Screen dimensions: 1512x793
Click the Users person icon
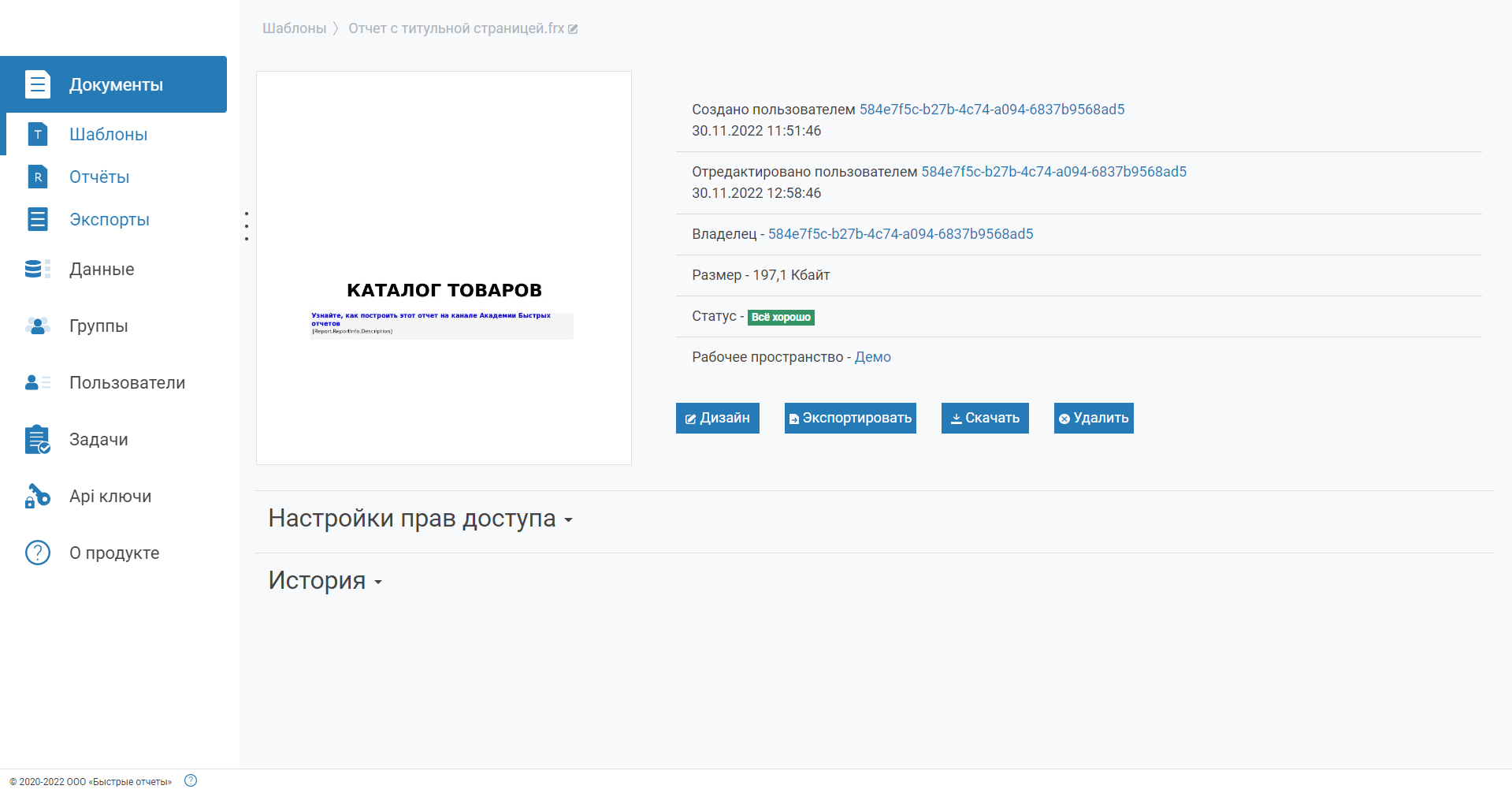37,382
